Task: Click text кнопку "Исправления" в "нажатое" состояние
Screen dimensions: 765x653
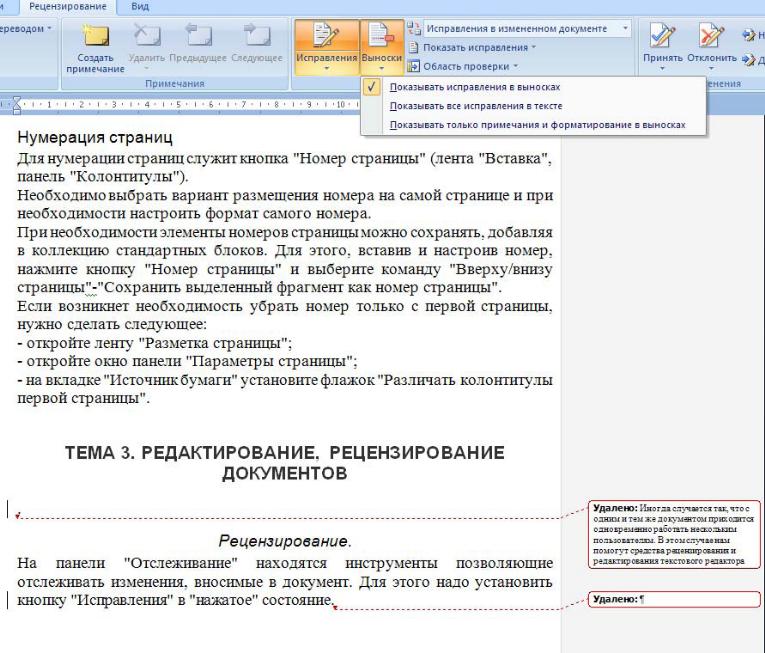Action: (175, 600)
